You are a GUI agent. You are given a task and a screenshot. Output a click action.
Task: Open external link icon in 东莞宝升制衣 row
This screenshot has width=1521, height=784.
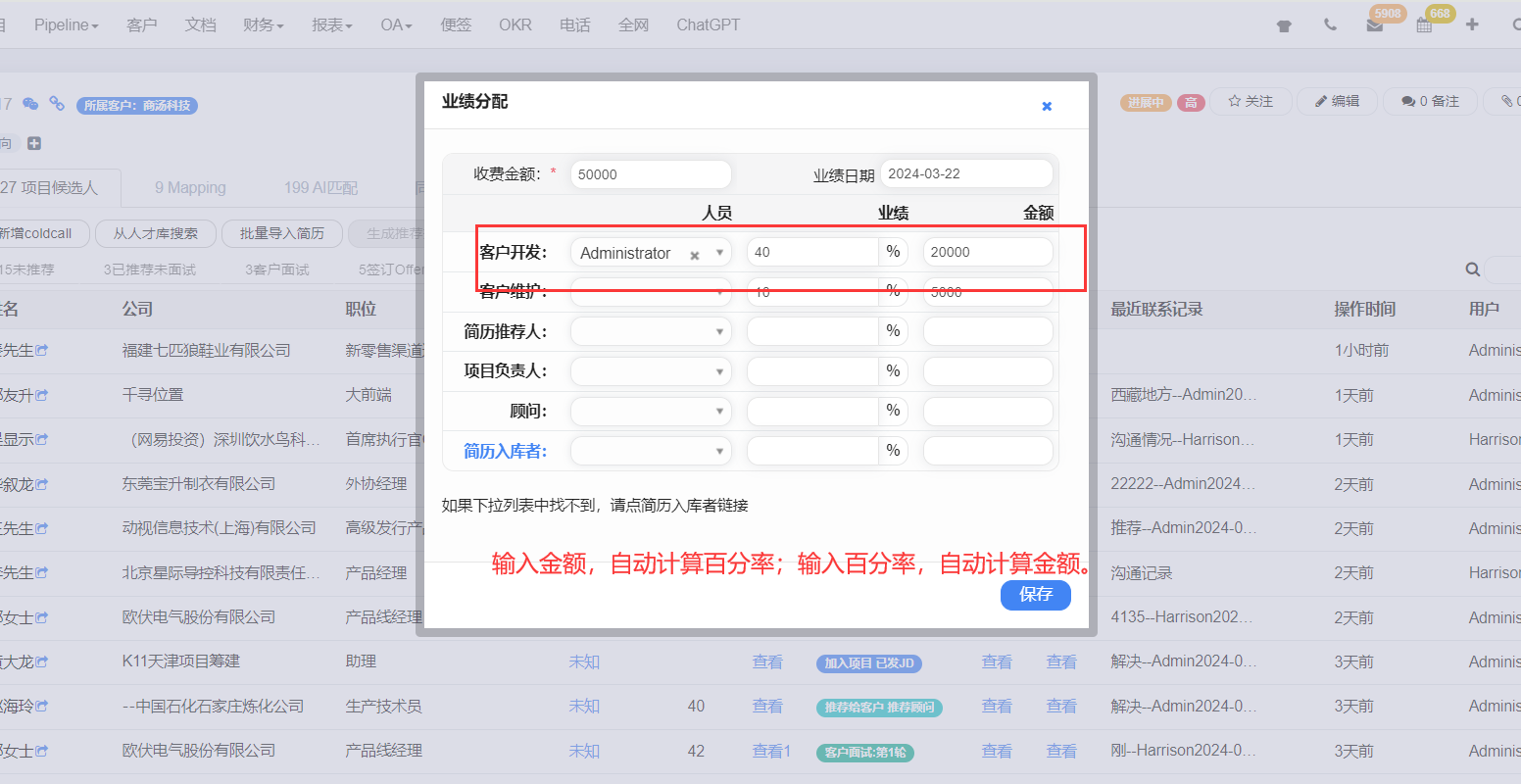click(42, 484)
